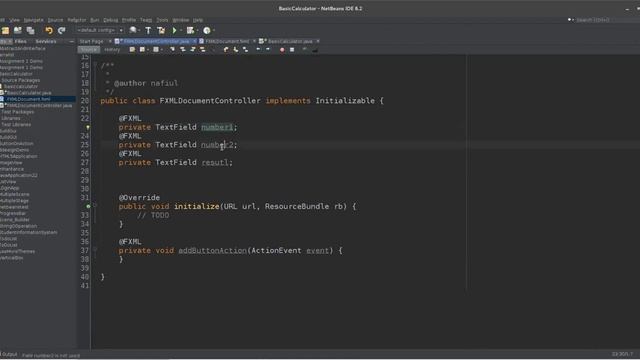Click the addButtonAction method name in code
The height and width of the screenshot is (360, 640).
click(x=212, y=251)
